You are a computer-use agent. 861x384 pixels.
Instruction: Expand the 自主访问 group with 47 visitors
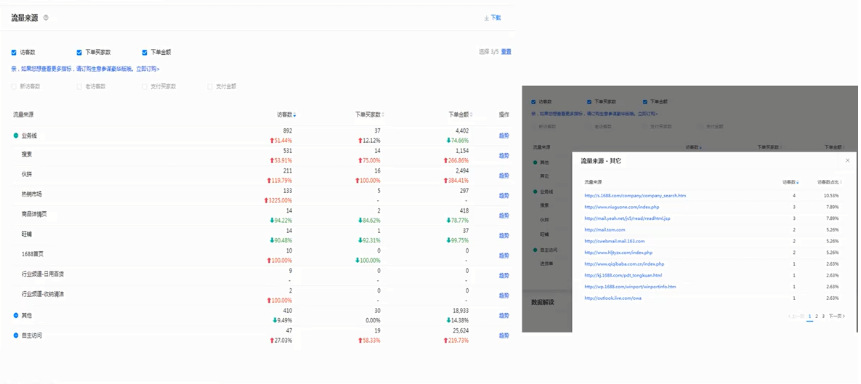(x=16, y=335)
